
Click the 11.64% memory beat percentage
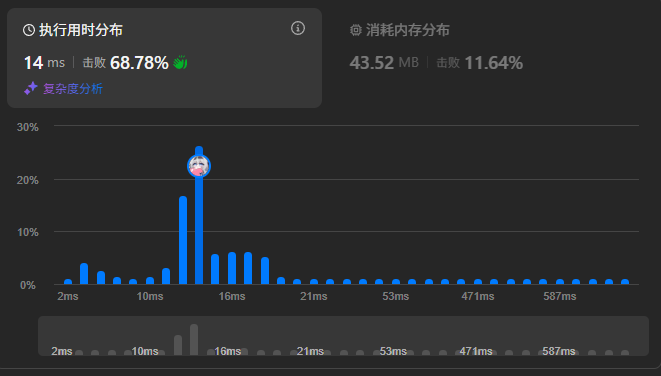494,63
